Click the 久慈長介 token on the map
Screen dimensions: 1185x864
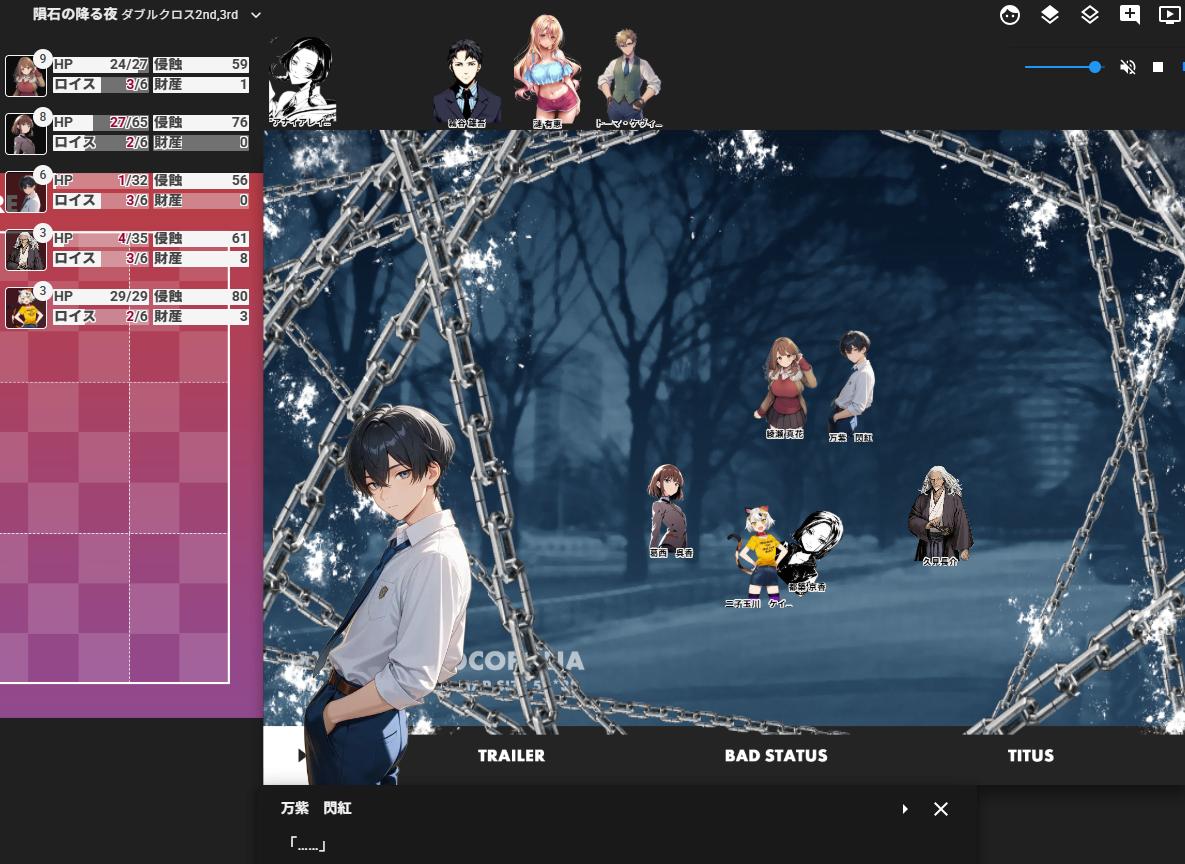click(939, 515)
